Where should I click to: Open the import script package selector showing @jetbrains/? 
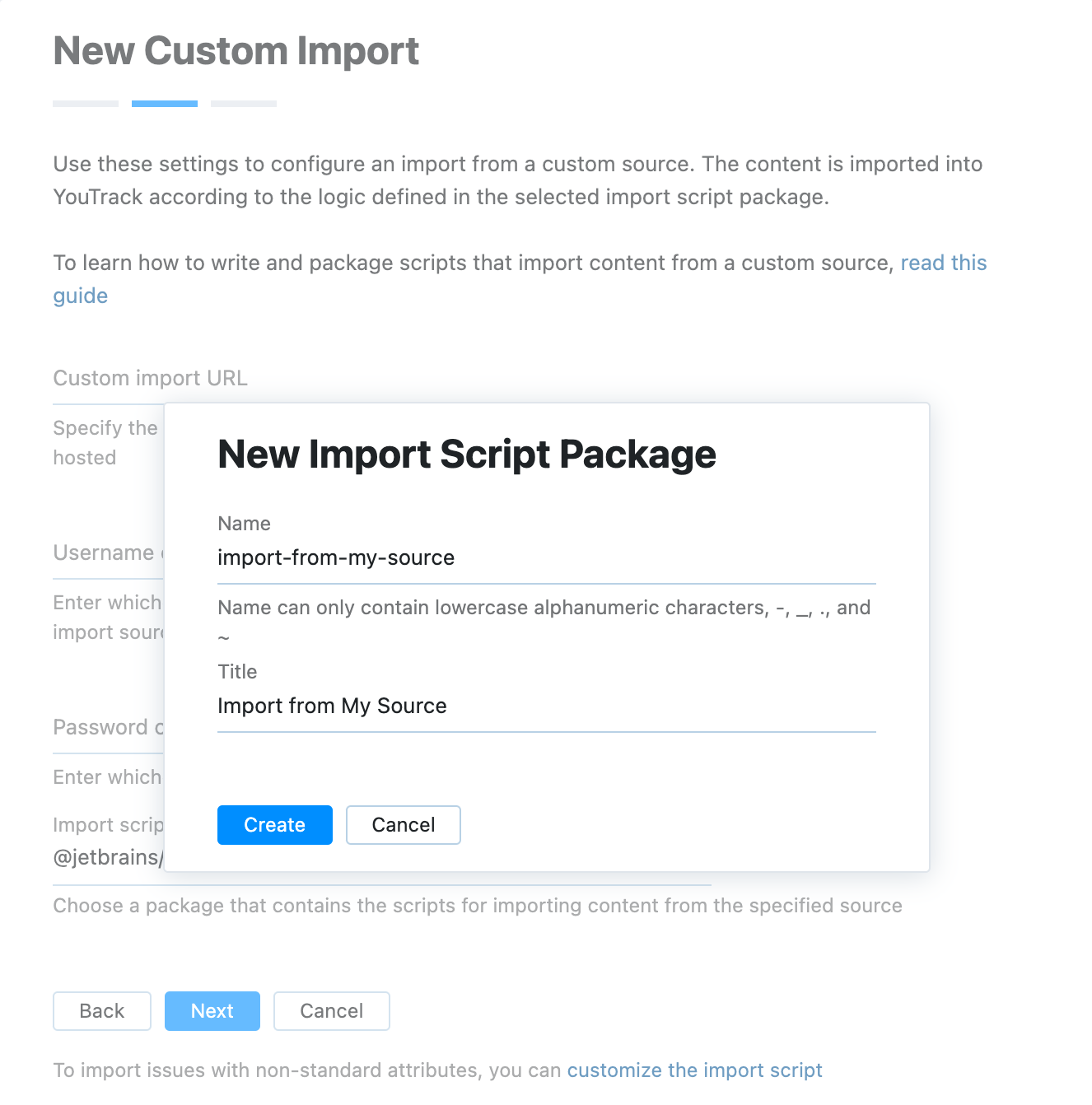(x=107, y=856)
